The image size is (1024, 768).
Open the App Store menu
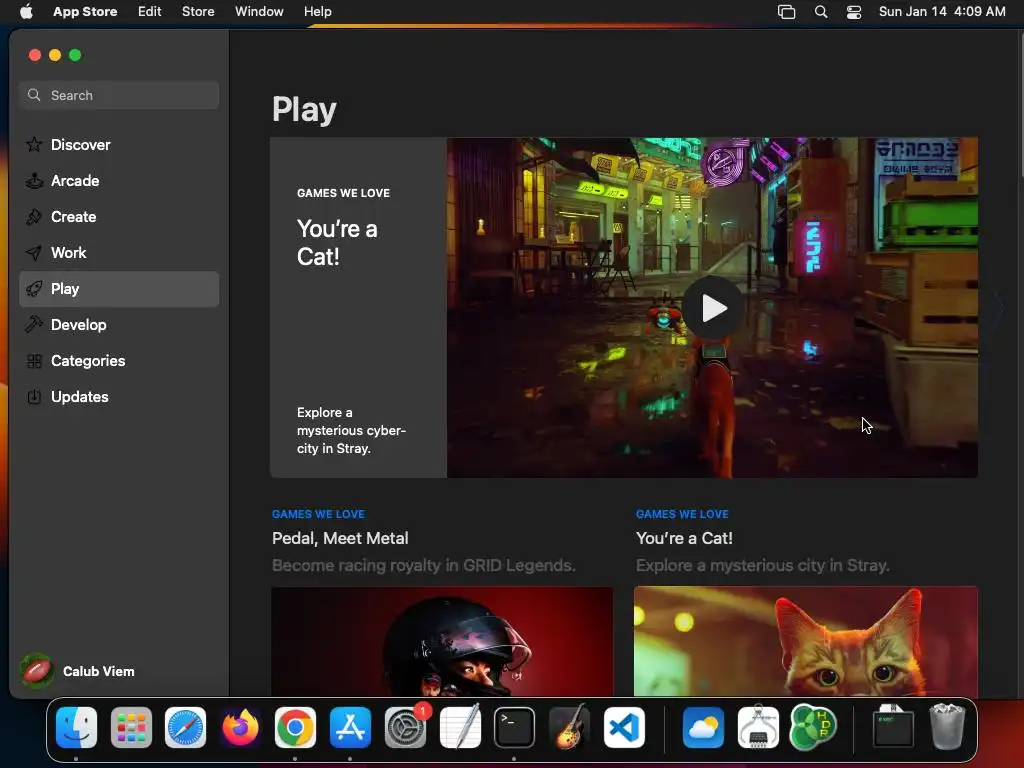[x=85, y=11]
